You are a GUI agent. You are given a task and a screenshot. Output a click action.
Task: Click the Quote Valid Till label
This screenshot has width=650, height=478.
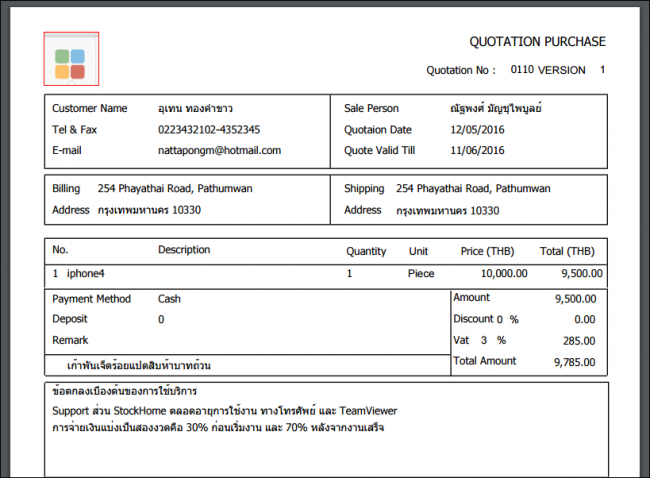point(379,150)
